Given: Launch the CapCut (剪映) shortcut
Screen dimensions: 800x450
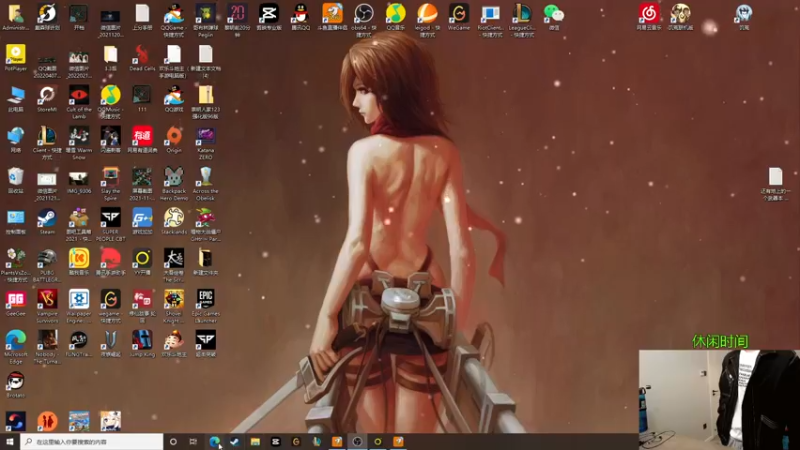Looking at the screenshot, I should tap(268, 17).
